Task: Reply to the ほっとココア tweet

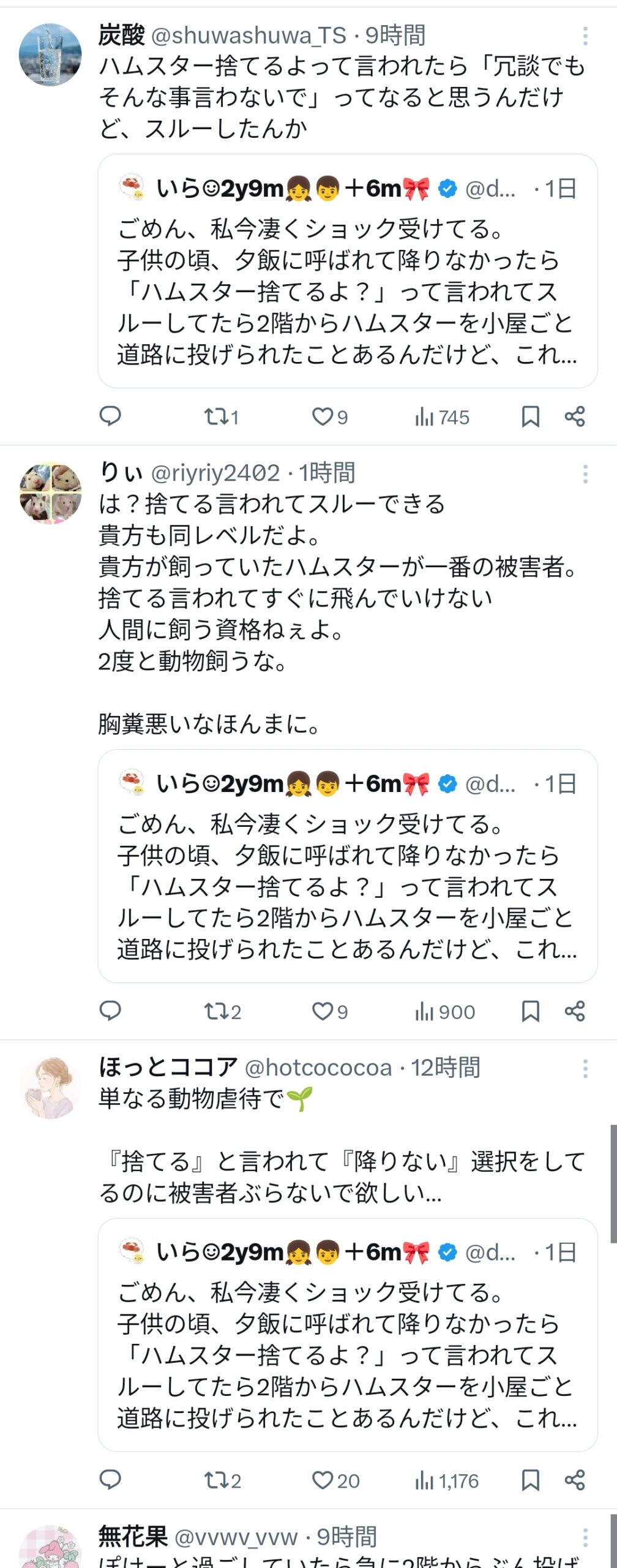Action: (110, 1480)
